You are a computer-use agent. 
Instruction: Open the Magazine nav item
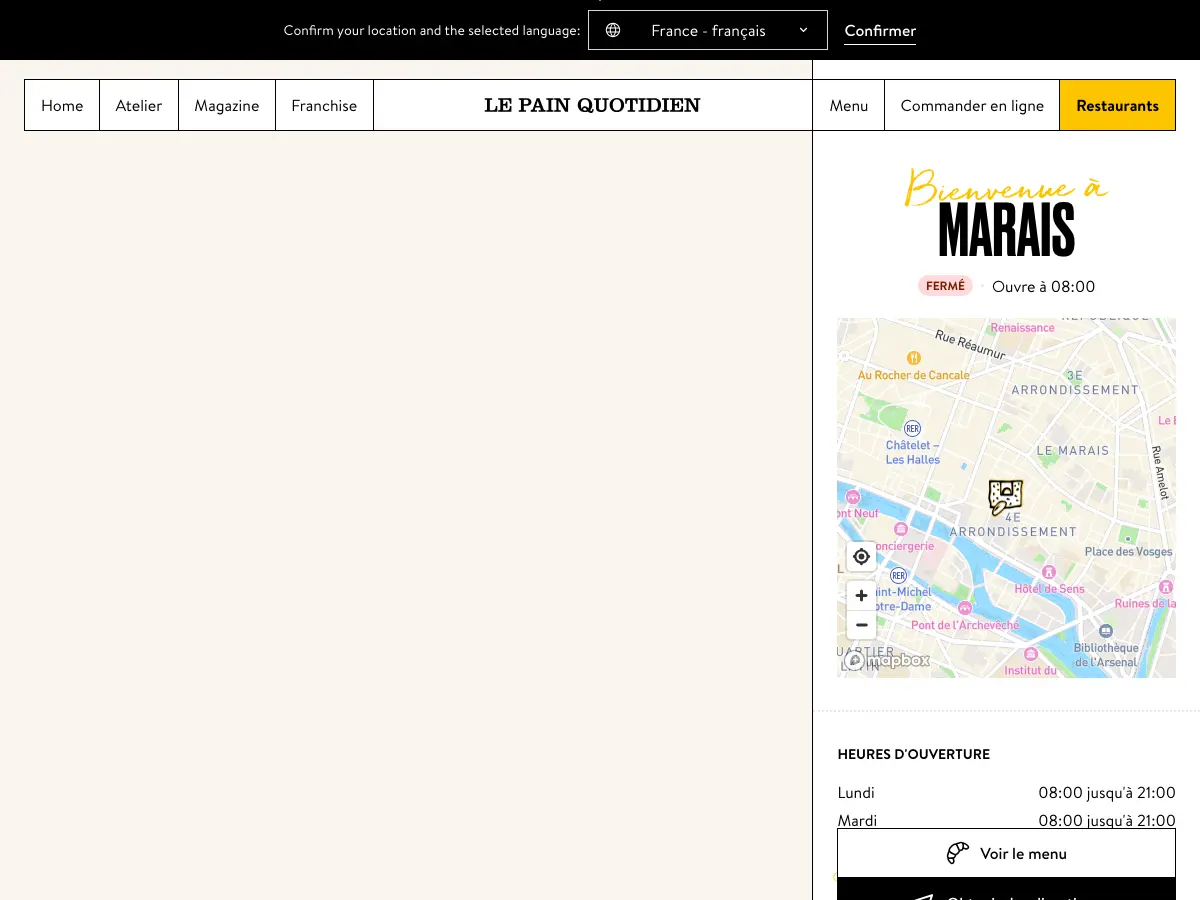[x=227, y=105]
